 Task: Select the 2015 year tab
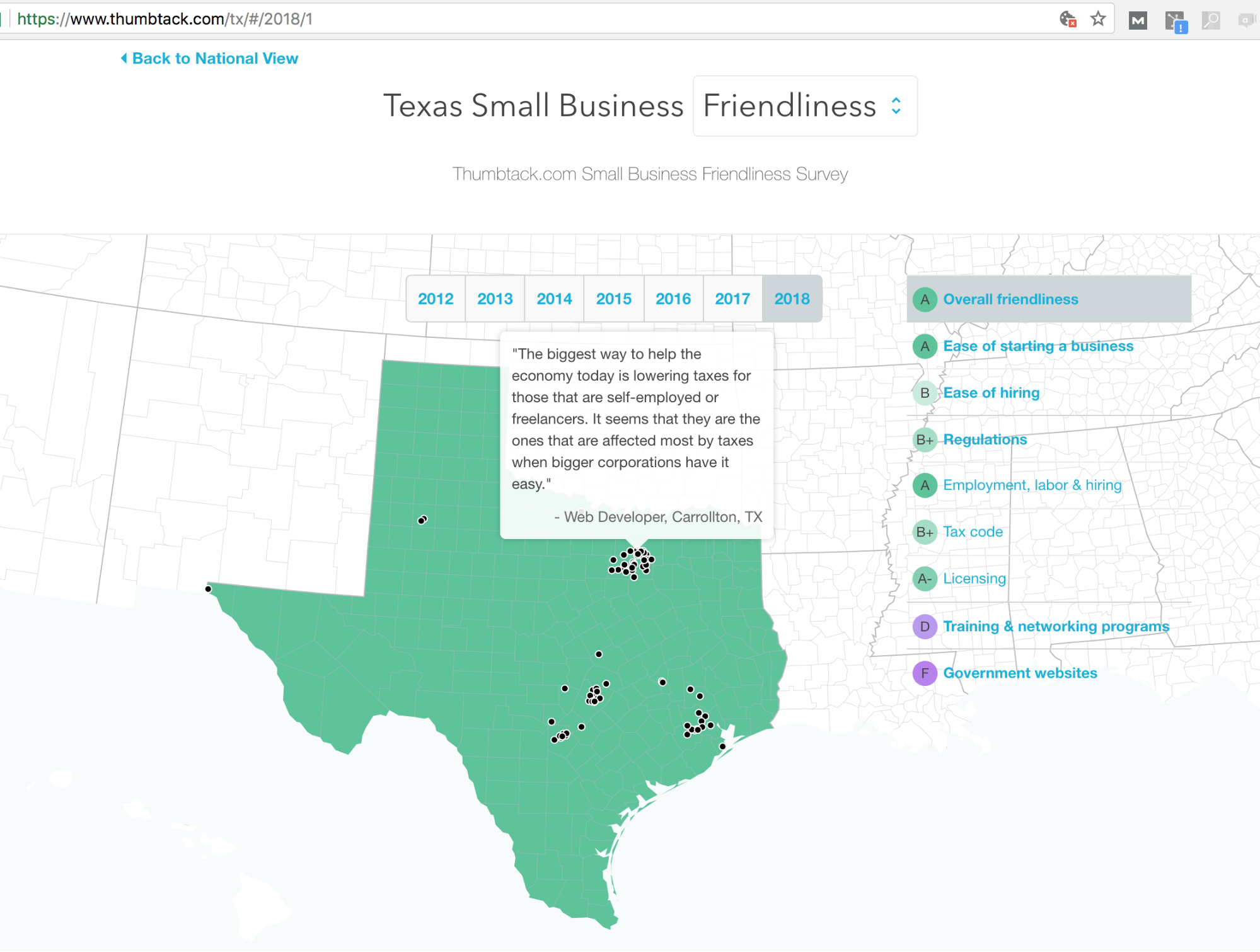pos(613,299)
